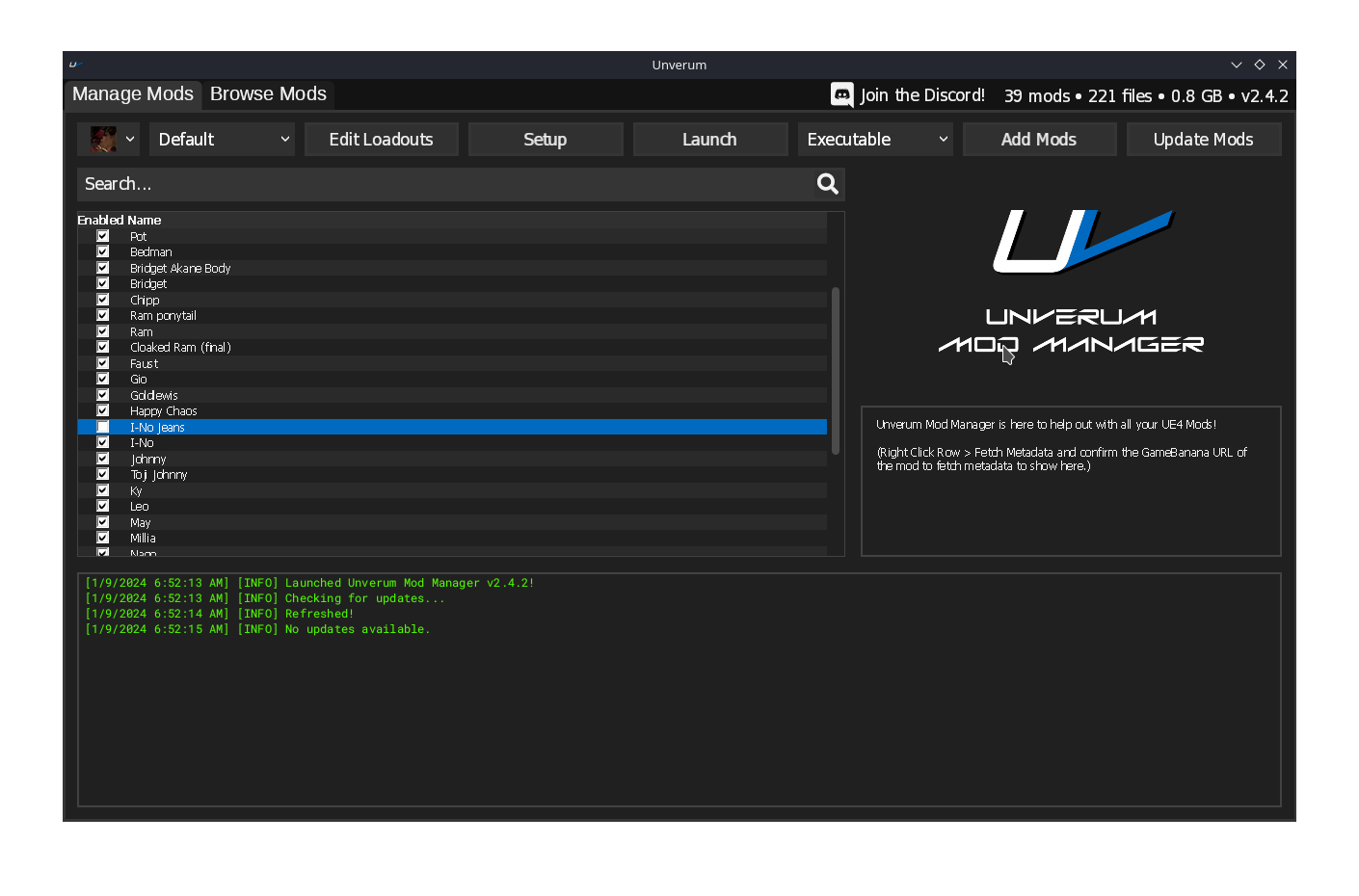
Task: Click the Fetch Metadata description text
Action: 1061,459
